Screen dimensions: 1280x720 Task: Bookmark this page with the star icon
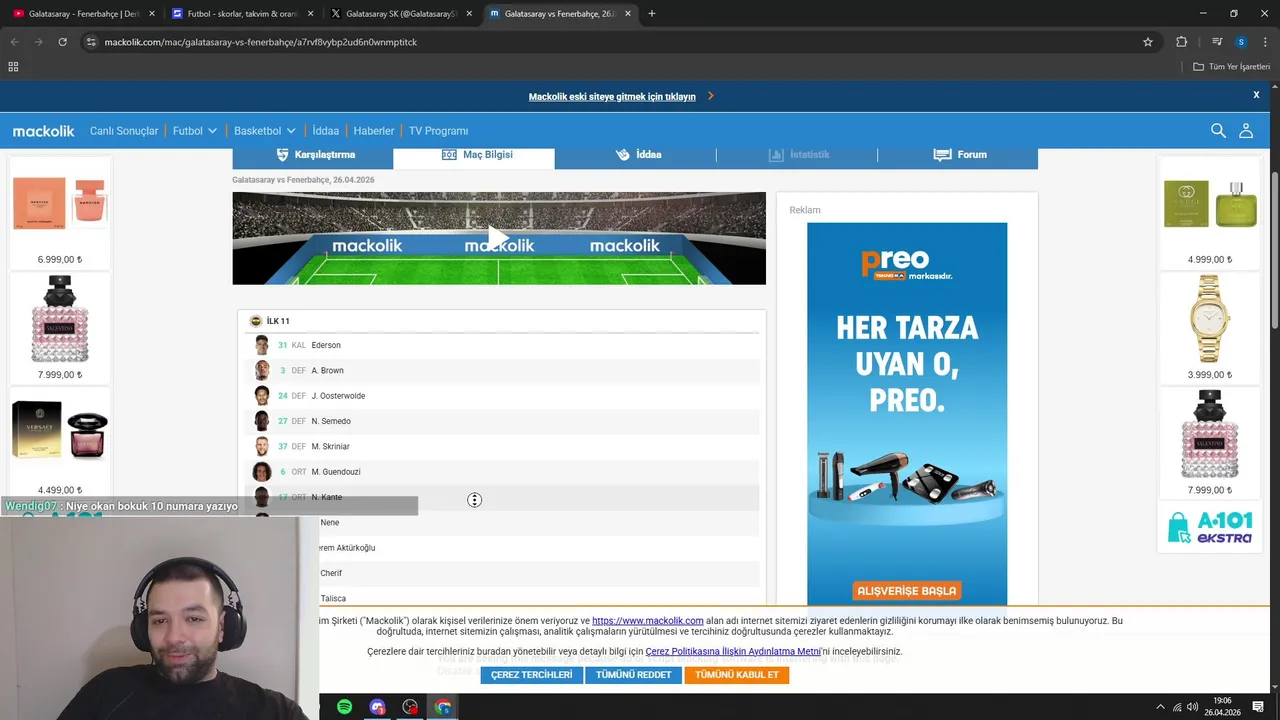(x=1148, y=42)
